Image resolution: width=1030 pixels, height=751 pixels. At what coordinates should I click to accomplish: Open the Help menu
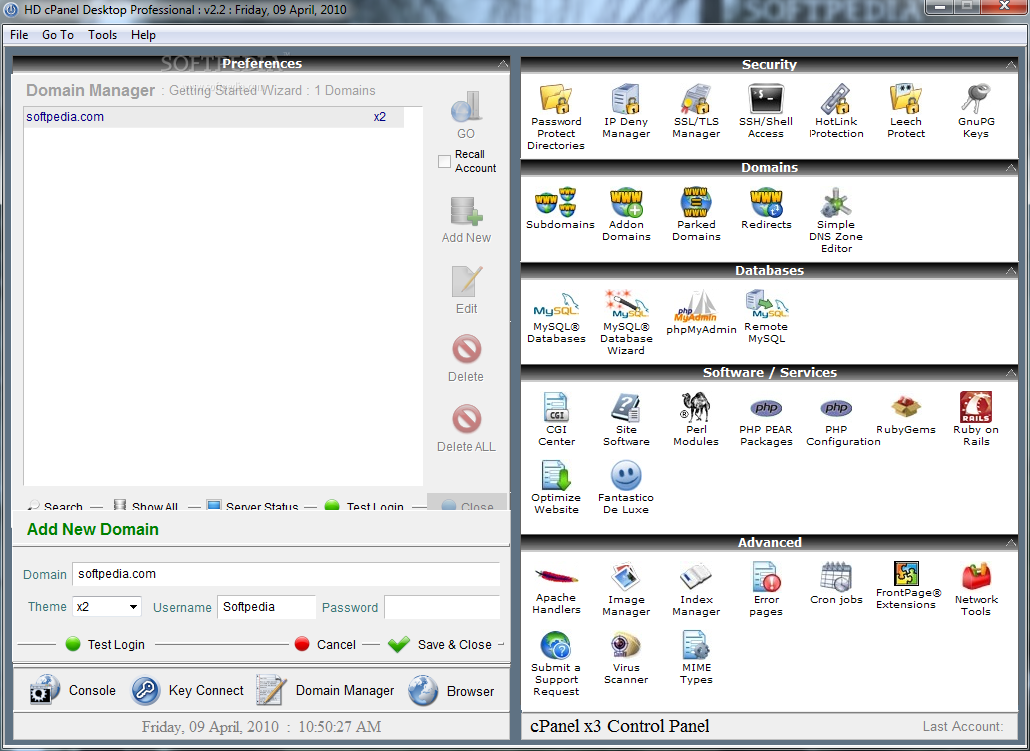(143, 35)
